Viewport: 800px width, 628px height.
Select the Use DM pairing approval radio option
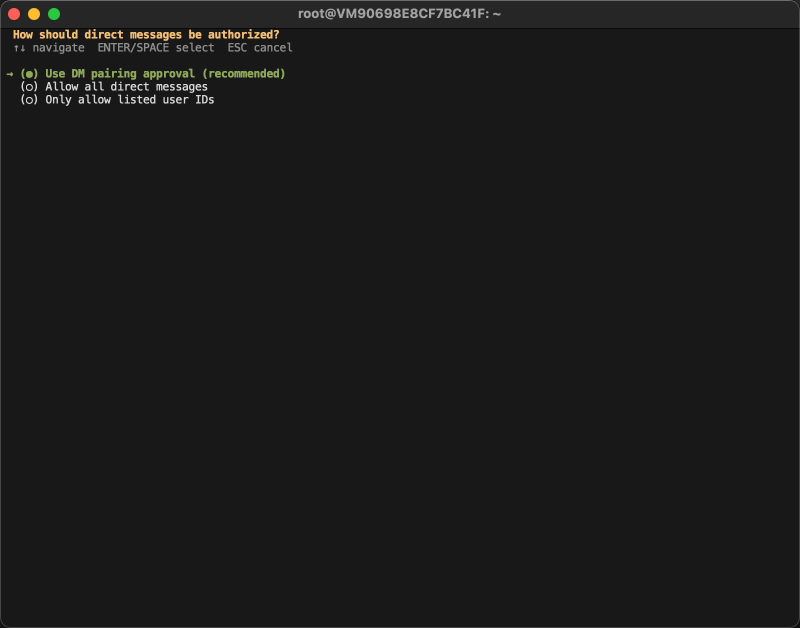point(153,73)
